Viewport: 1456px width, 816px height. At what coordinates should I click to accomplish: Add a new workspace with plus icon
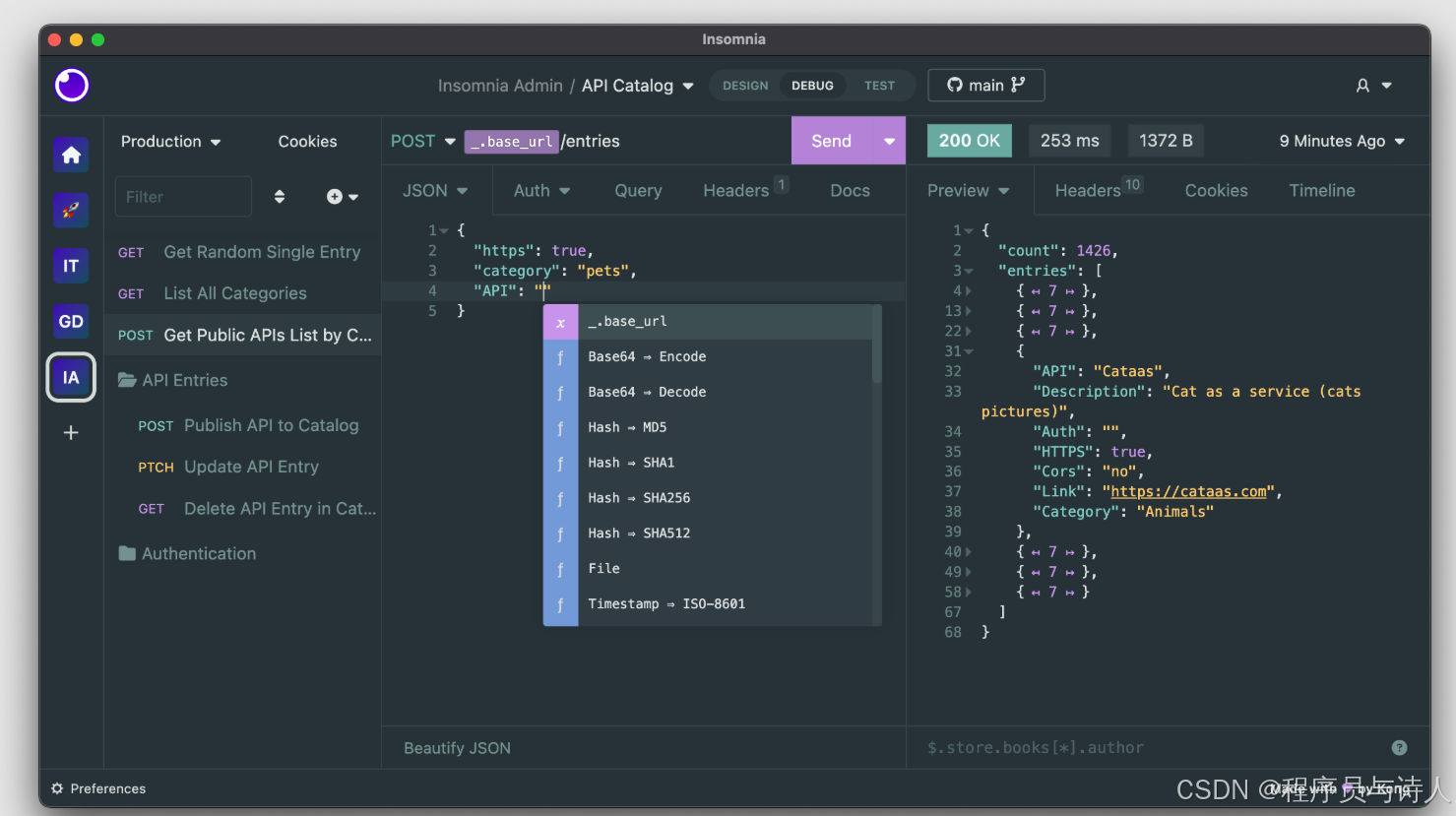(71, 432)
